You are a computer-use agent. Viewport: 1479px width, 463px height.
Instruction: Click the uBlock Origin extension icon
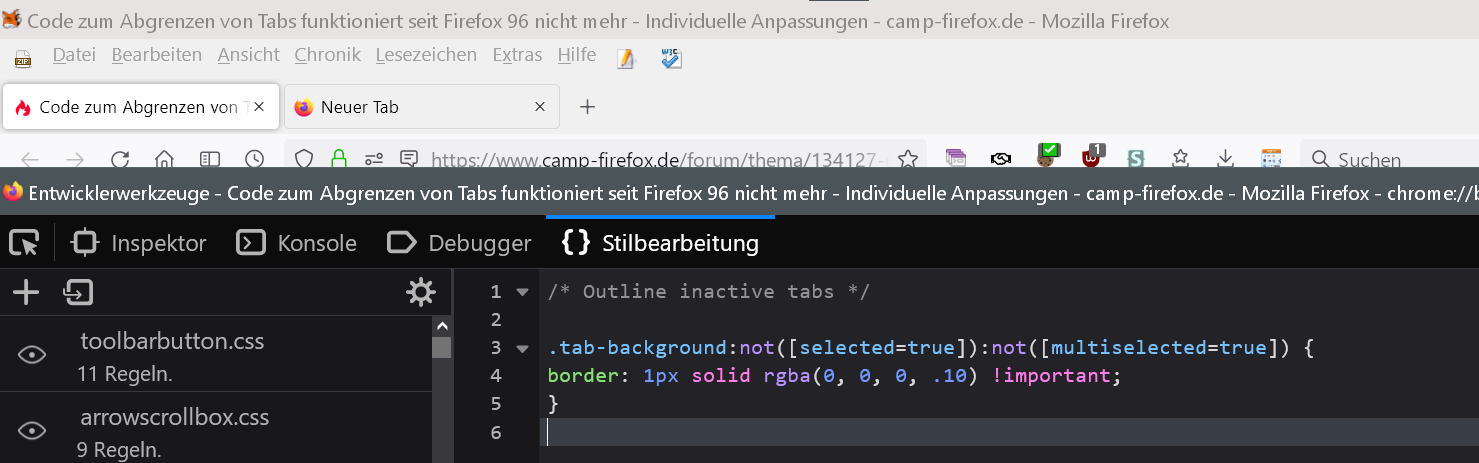(x=1092, y=157)
